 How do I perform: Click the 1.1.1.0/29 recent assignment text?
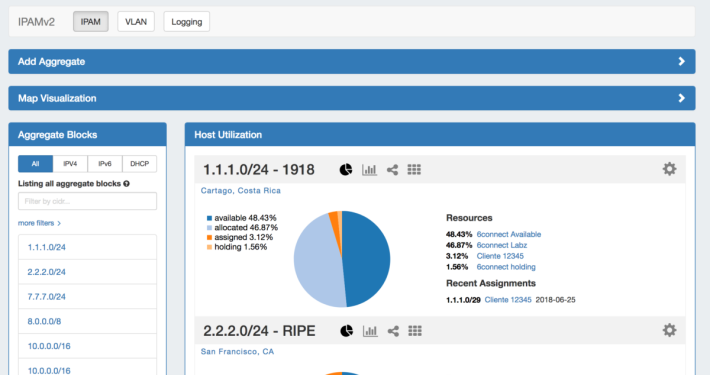tap(463, 300)
